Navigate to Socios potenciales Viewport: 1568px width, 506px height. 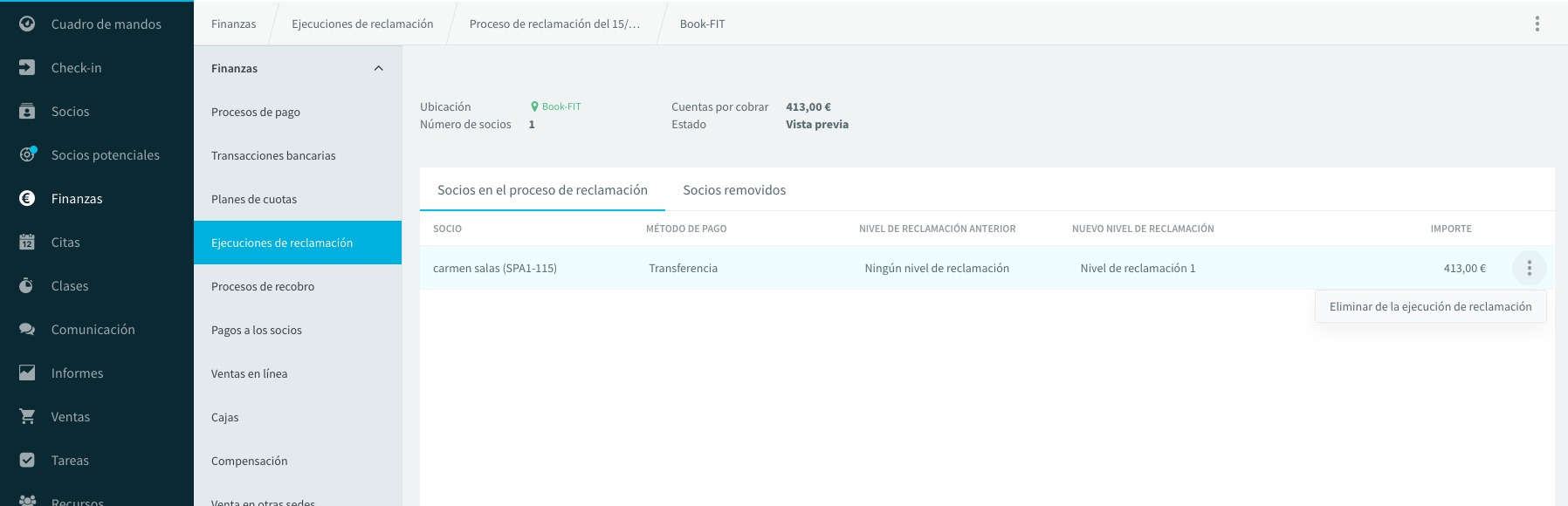click(x=106, y=154)
